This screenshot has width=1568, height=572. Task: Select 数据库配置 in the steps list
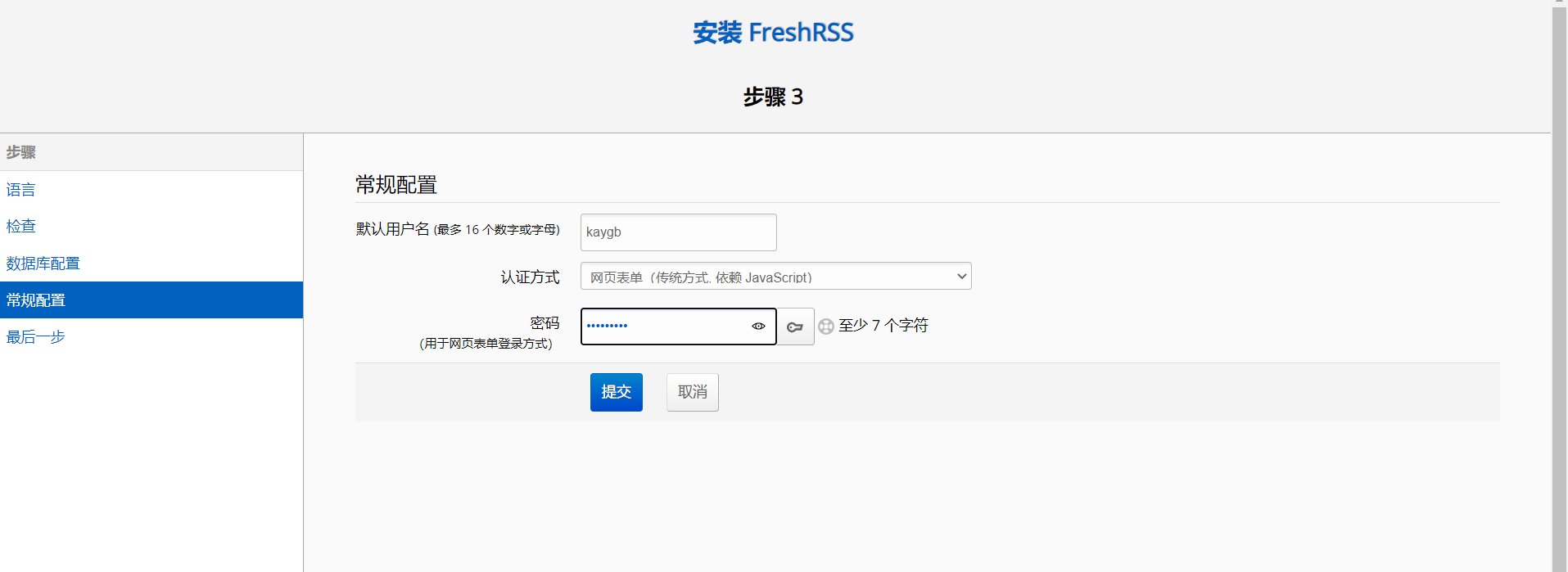43,263
